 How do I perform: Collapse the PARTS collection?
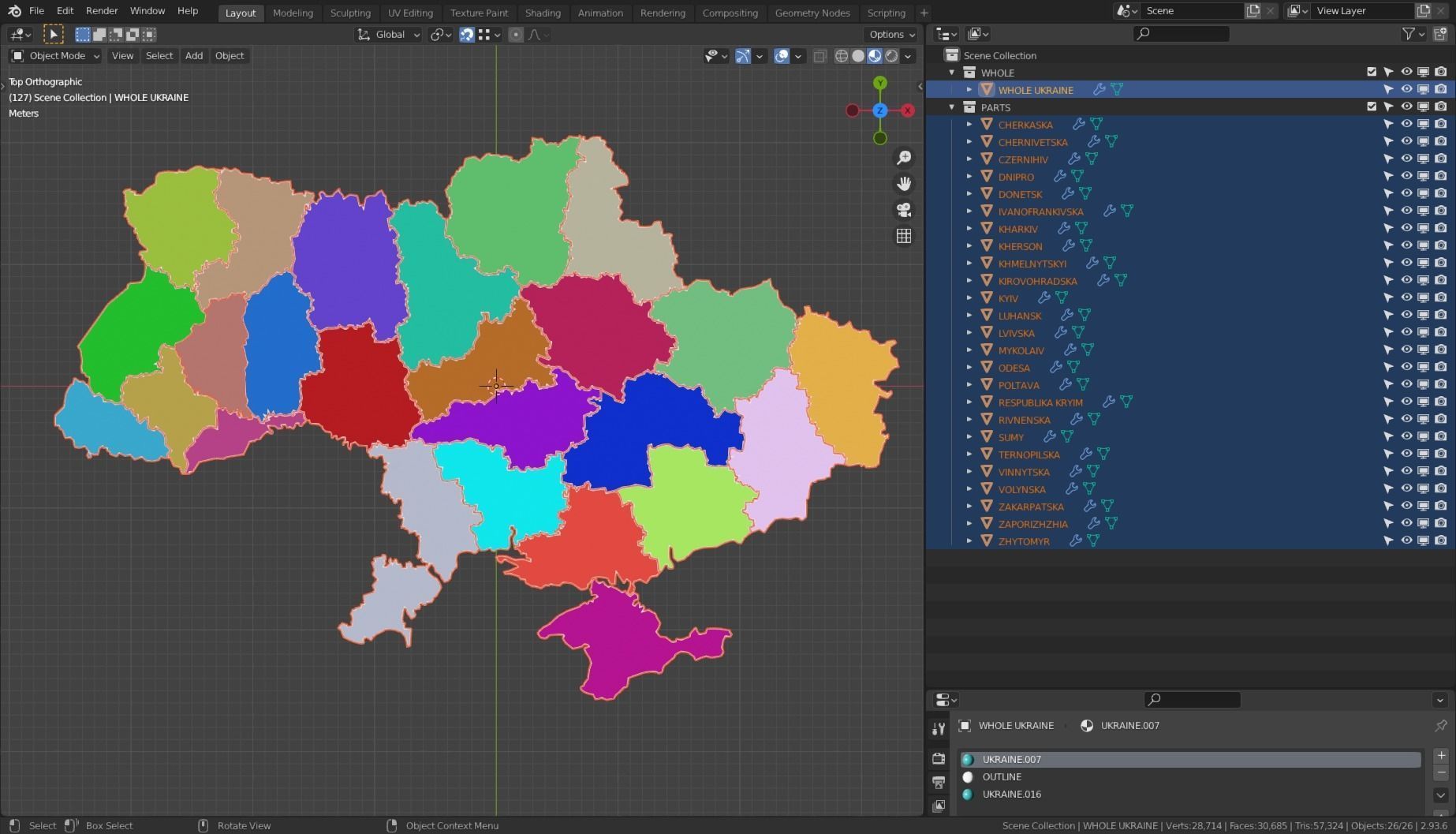[952, 107]
